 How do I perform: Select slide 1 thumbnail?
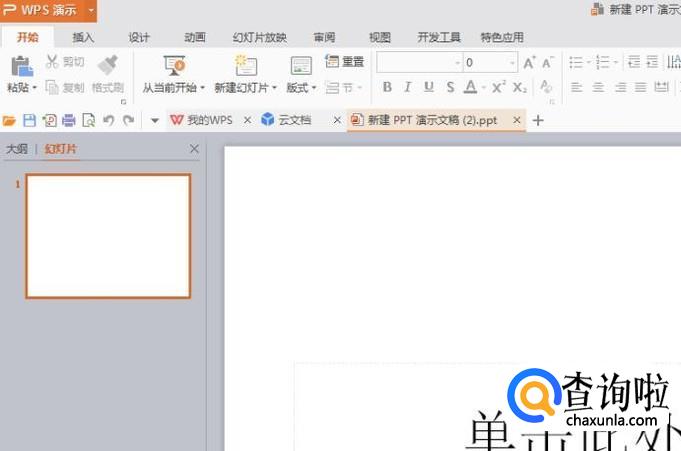tap(108, 236)
